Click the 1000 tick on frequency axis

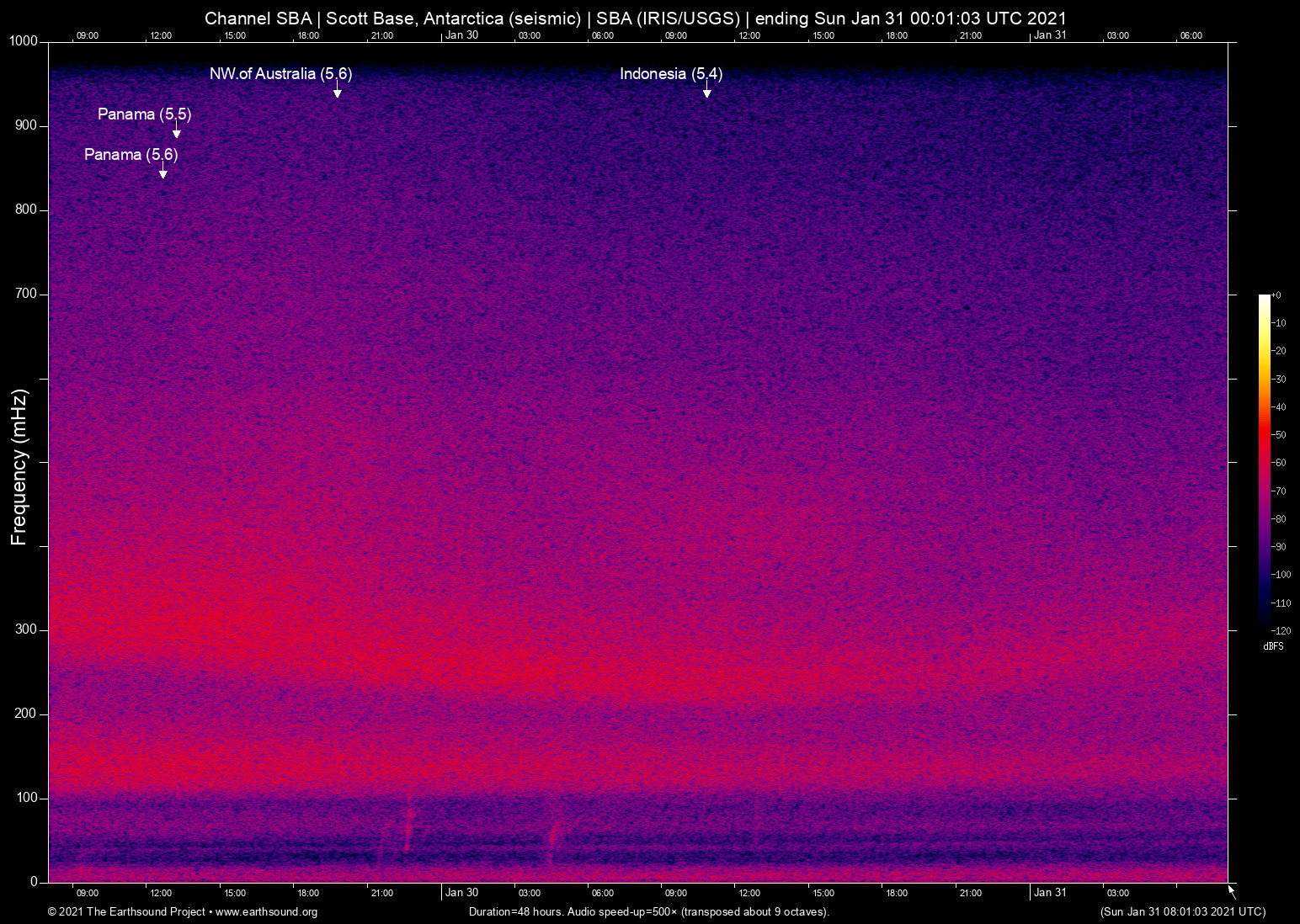click(x=23, y=41)
